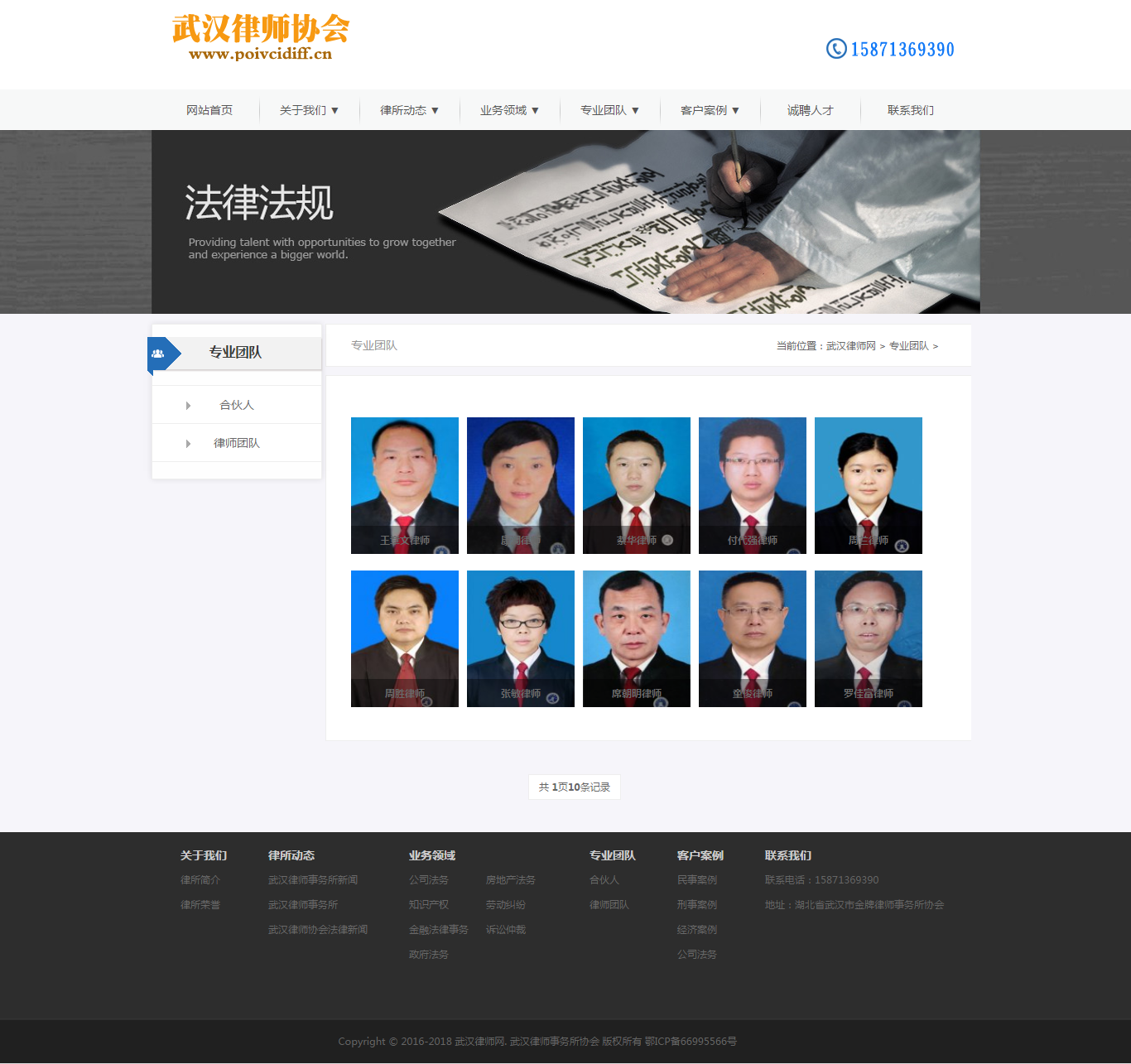The image size is (1131, 1064).
Task: Open footer link 律所荣誉
Action: click(200, 905)
